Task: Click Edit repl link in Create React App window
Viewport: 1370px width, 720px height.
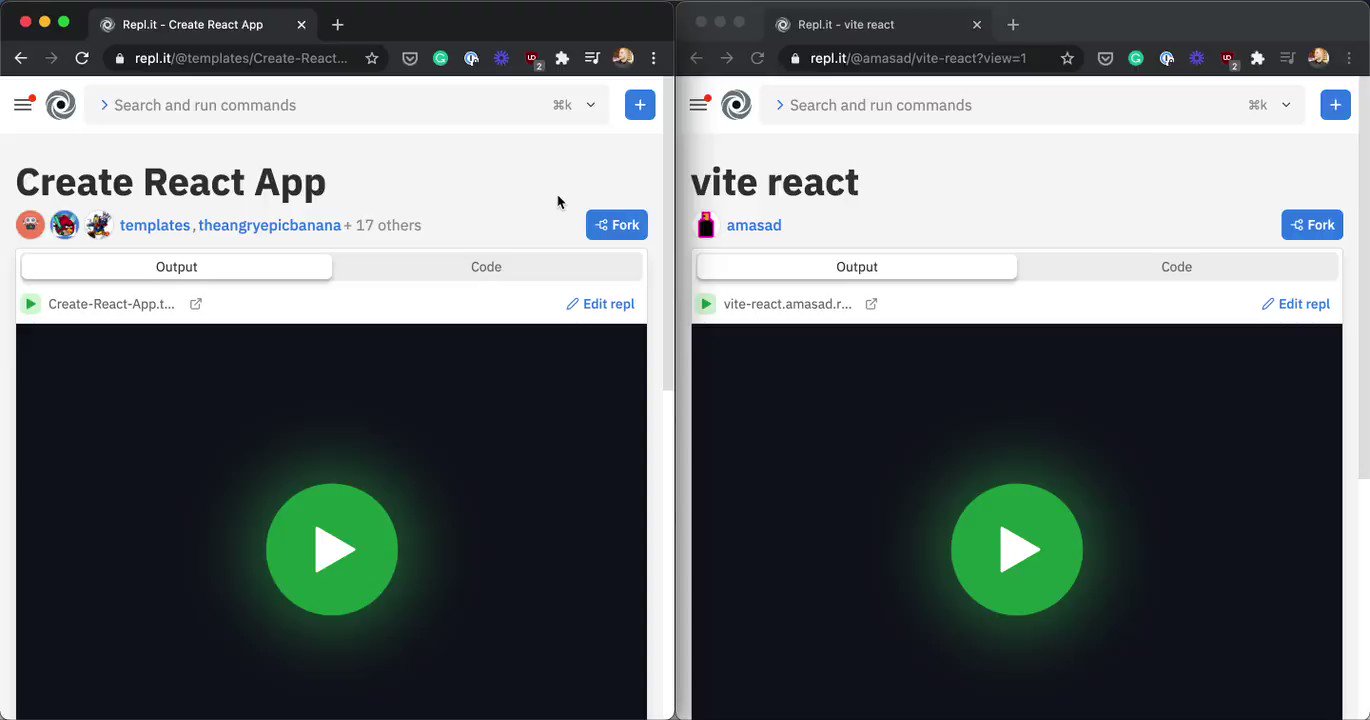Action: point(600,304)
